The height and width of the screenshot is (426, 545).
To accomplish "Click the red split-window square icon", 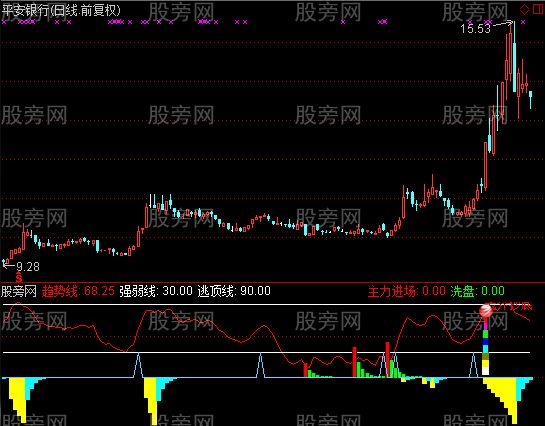I will (538, 9).
